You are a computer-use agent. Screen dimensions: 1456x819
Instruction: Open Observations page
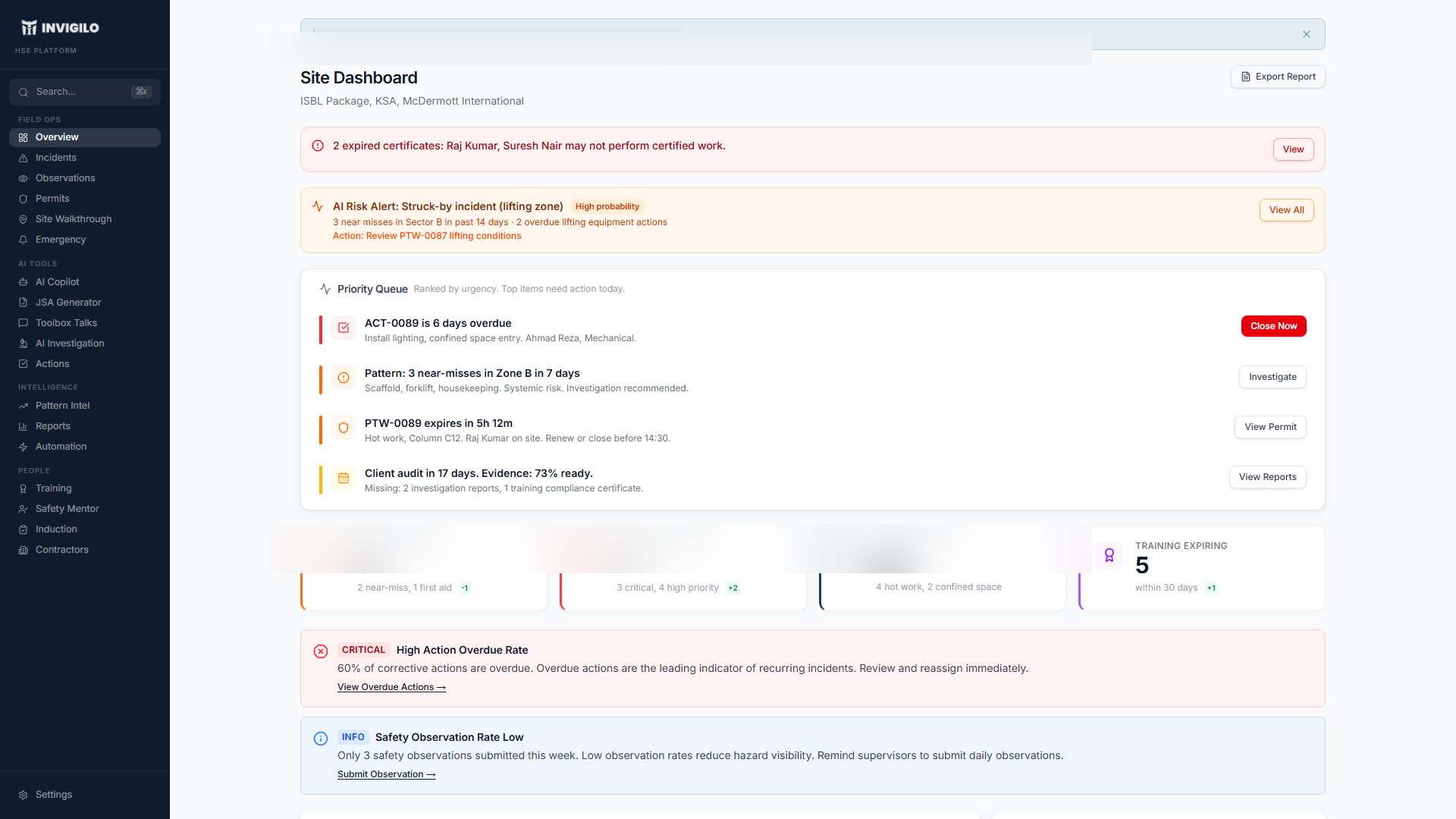85,178
